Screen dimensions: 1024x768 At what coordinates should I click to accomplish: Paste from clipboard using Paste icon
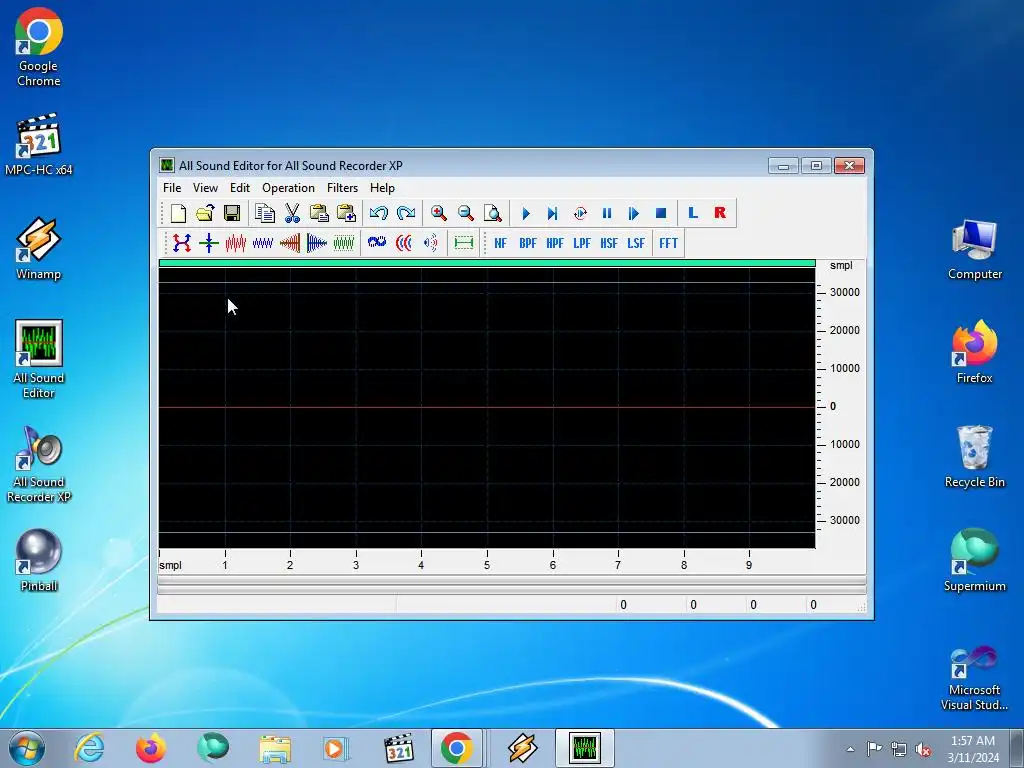319,214
